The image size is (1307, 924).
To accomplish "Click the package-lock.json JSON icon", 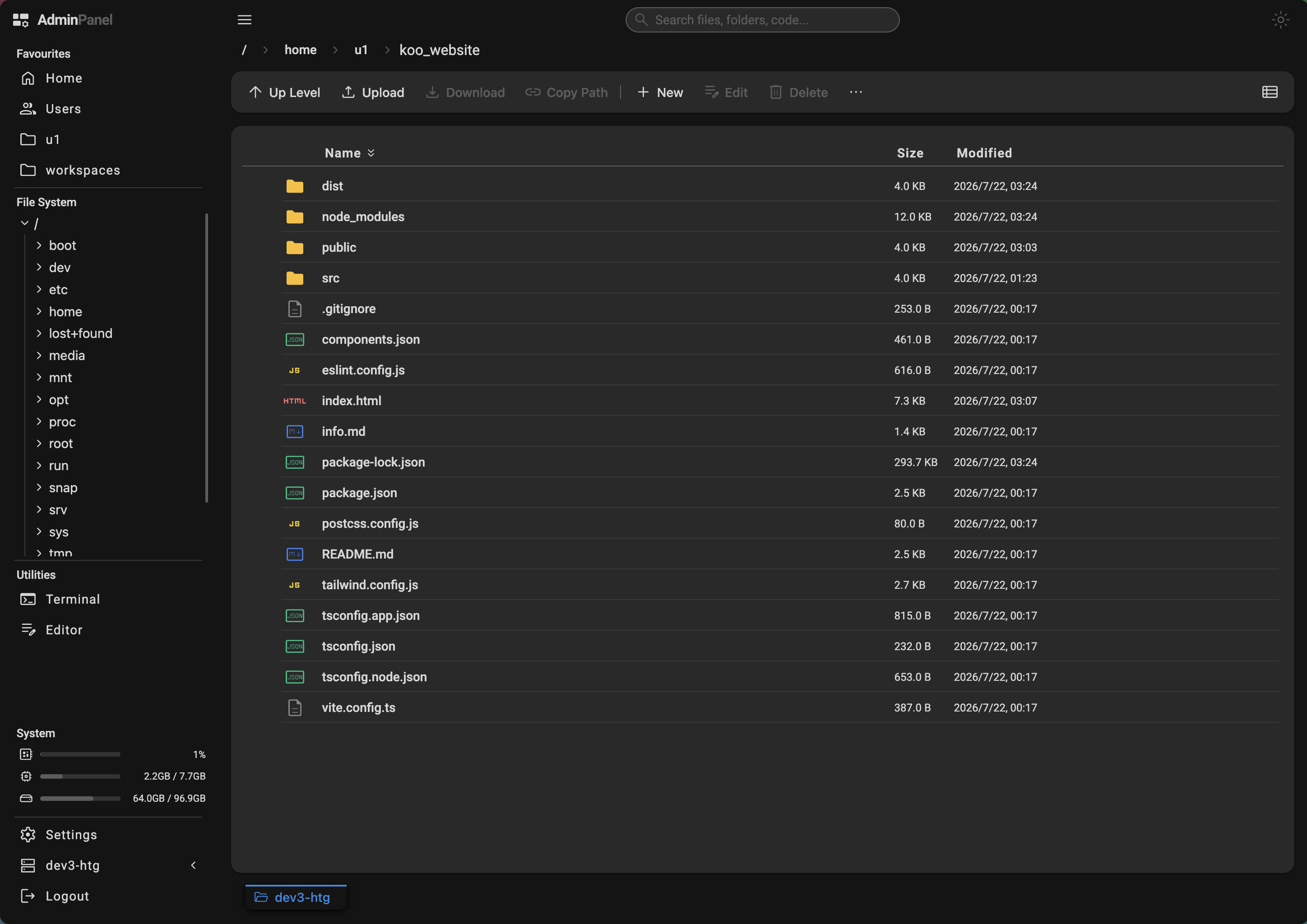I will tap(295, 462).
